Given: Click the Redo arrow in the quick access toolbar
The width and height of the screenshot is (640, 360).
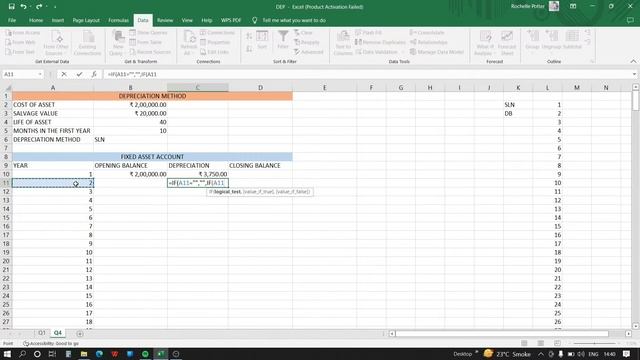Looking at the screenshot, I should pos(39,7).
